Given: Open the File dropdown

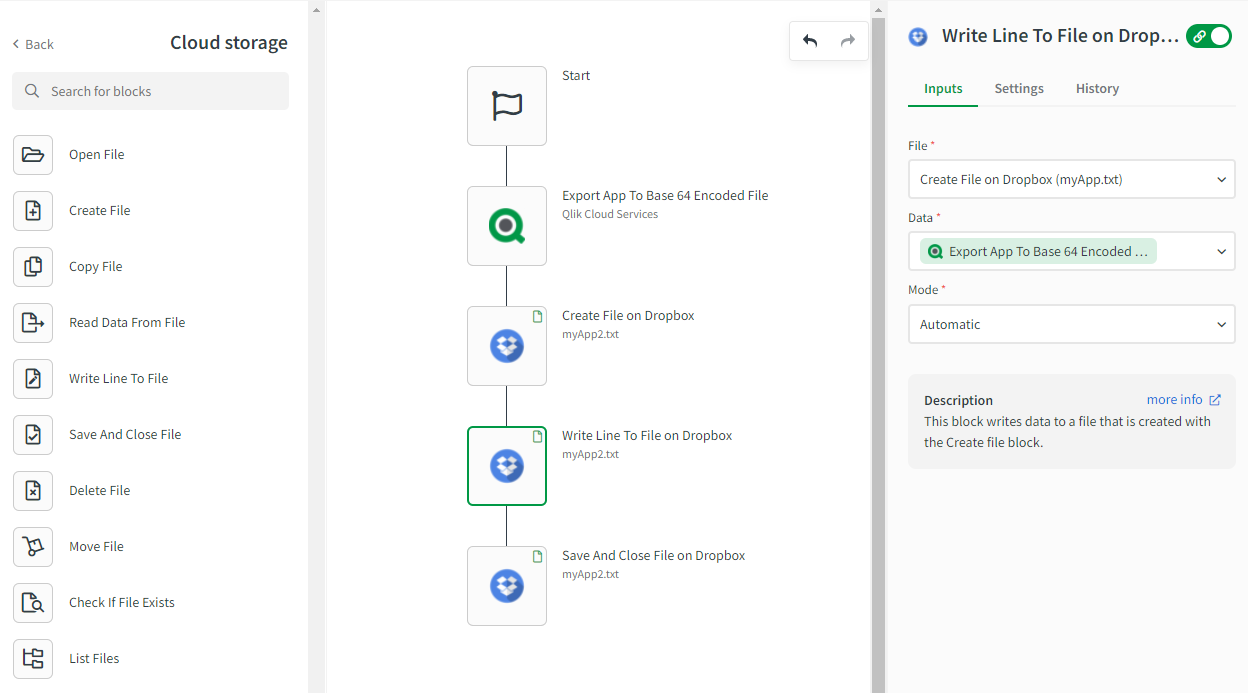Looking at the screenshot, I should [1071, 180].
